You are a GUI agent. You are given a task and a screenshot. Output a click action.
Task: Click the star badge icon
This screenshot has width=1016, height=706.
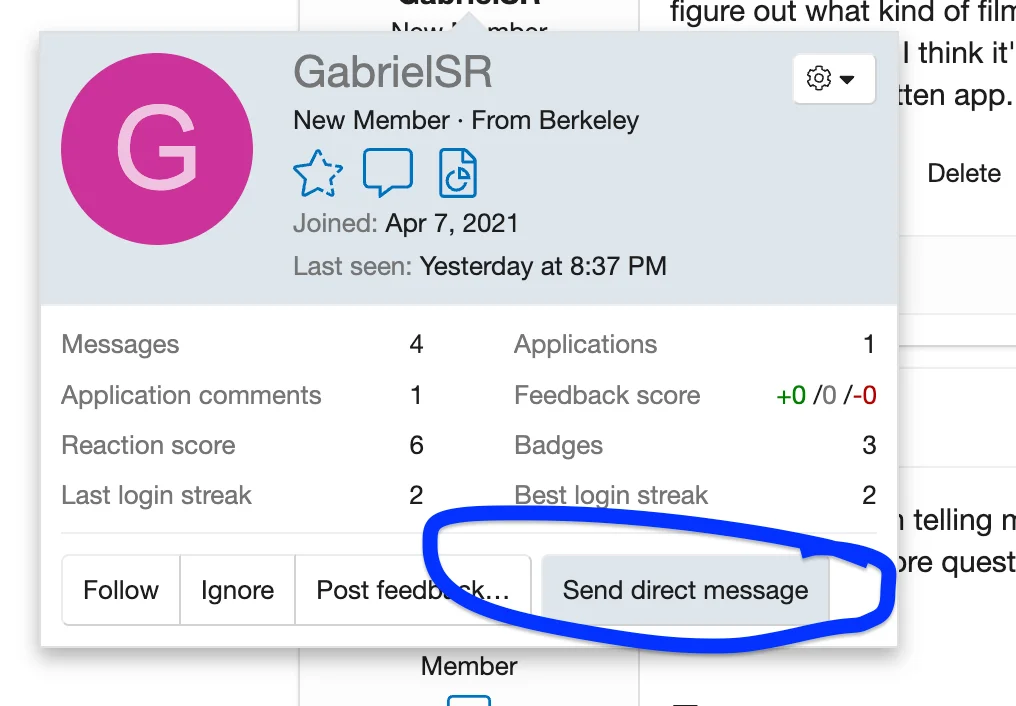[318, 174]
